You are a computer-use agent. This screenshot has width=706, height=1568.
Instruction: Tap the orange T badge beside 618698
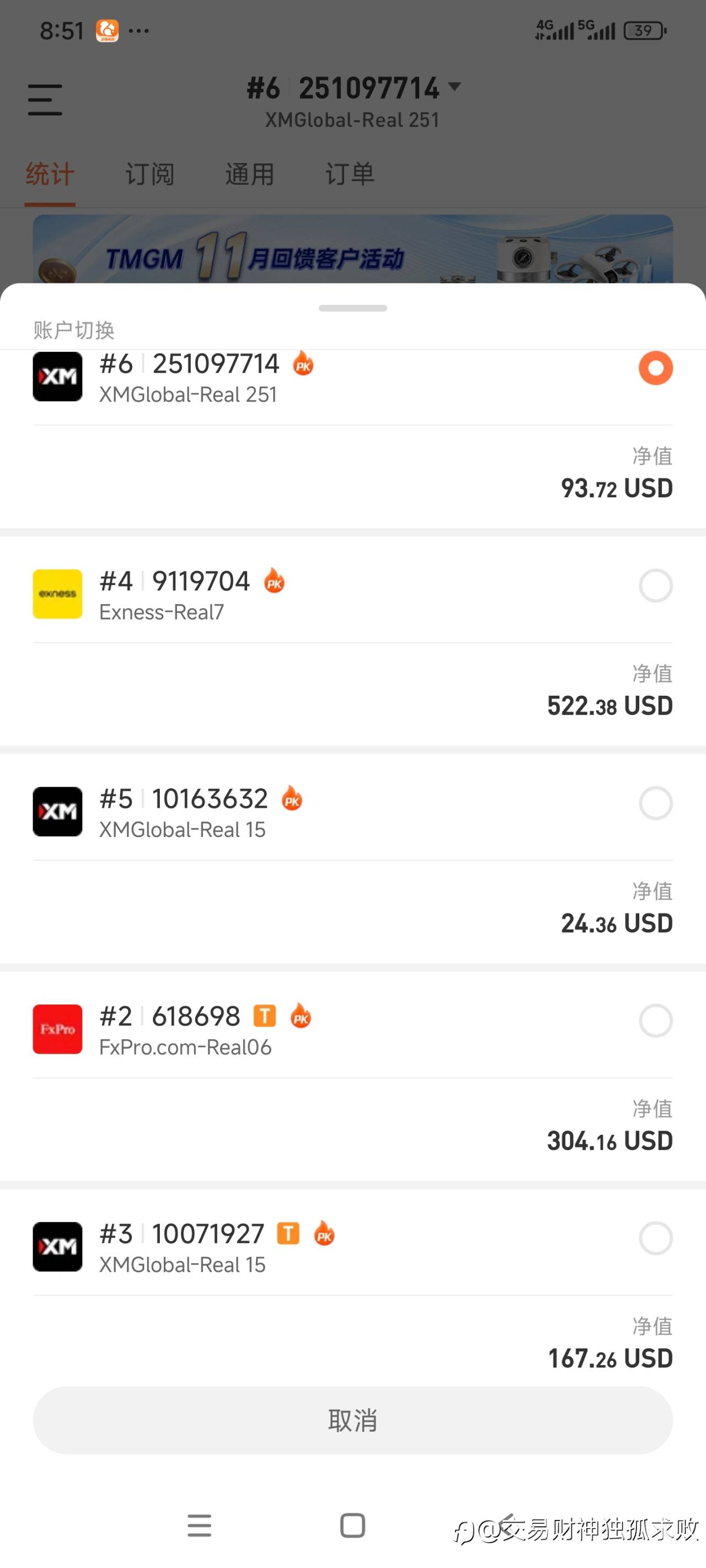pos(264,1016)
